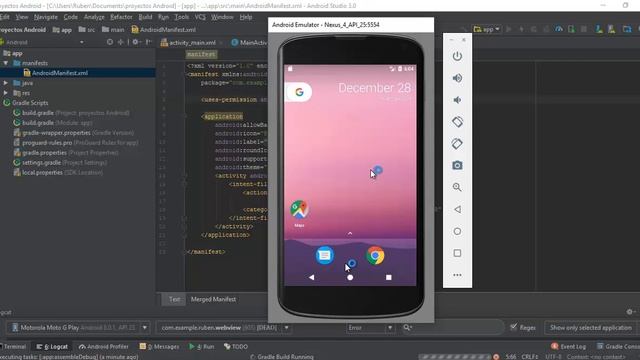Select AndroidManifest.xml in project tree
This screenshot has height=360, width=640.
point(60,73)
